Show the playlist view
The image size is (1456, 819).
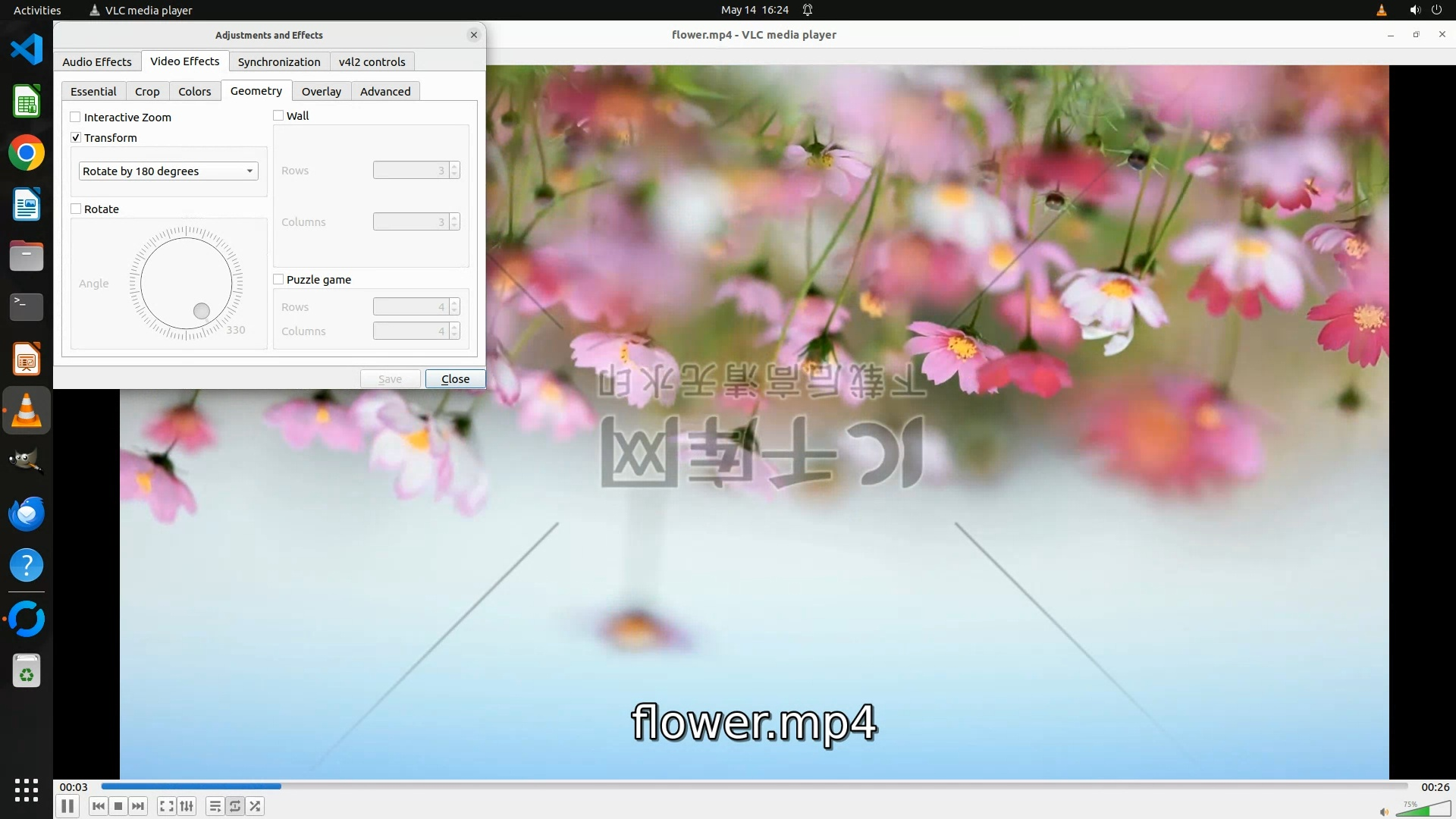(x=215, y=806)
